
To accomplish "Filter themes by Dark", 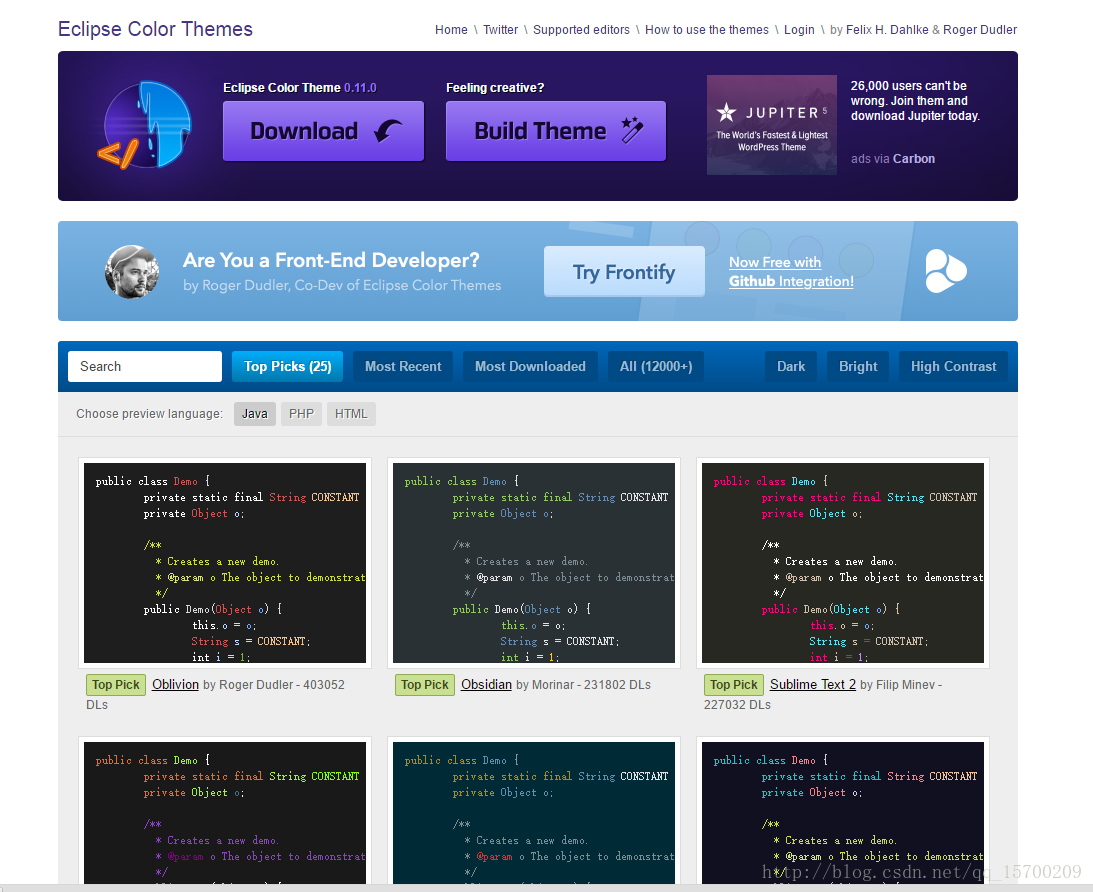I will pyautogui.click(x=790, y=367).
